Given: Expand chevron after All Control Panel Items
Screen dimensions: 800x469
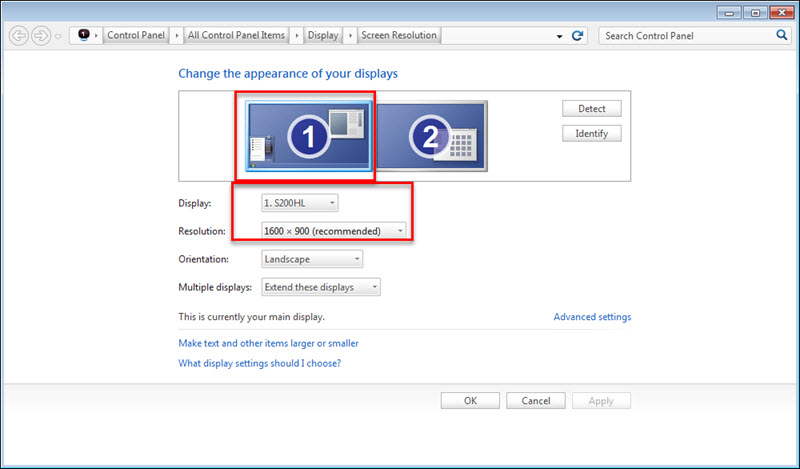Looking at the screenshot, I should pyautogui.click(x=296, y=35).
